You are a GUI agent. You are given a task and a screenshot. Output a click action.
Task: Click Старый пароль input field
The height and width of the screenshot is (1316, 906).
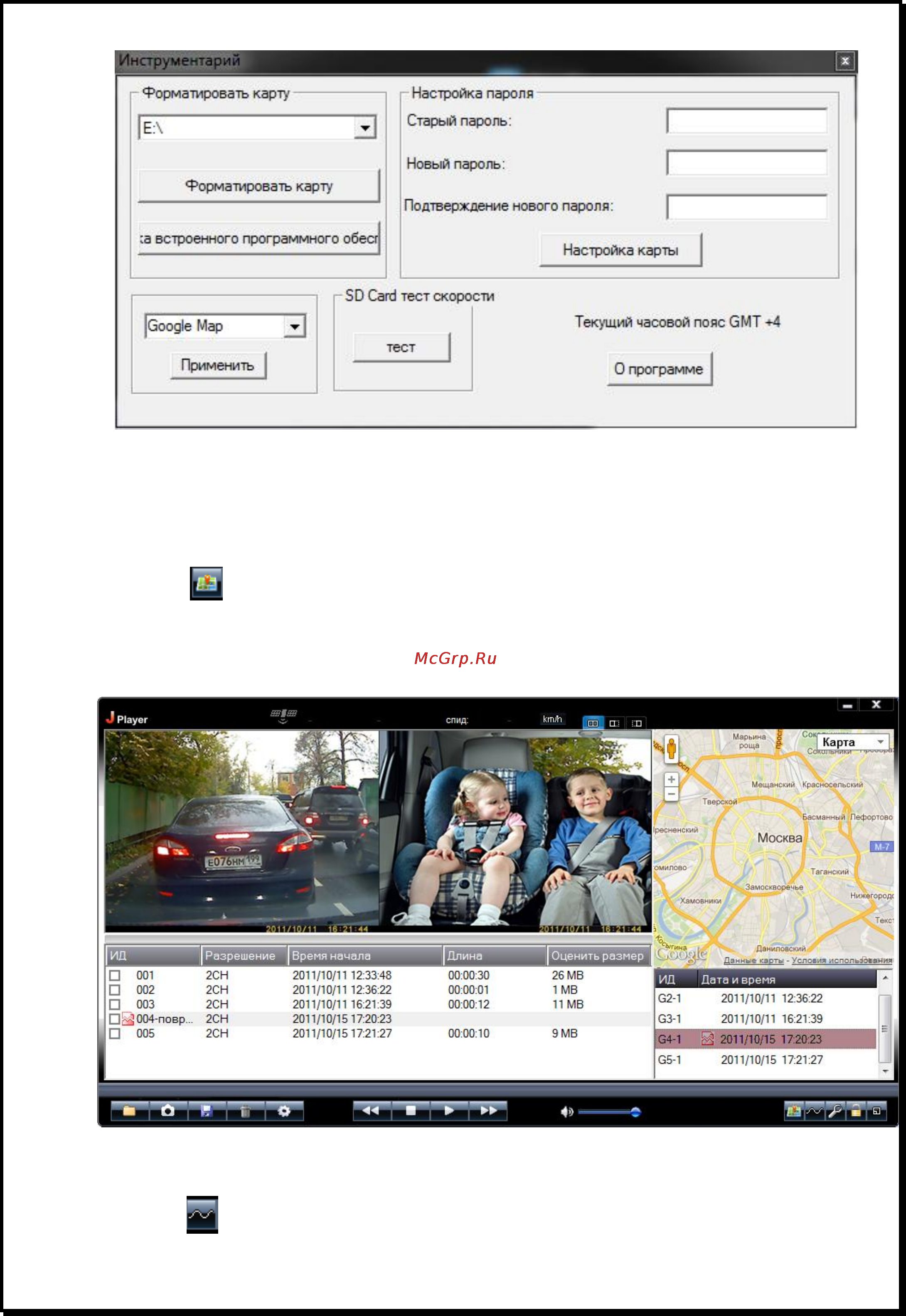click(746, 121)
